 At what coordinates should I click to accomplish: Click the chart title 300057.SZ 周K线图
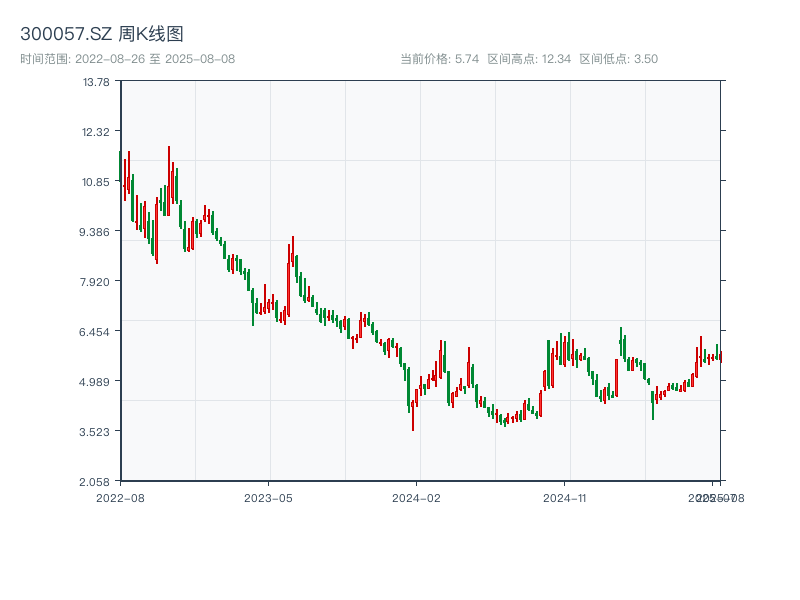tap(102, 35)
